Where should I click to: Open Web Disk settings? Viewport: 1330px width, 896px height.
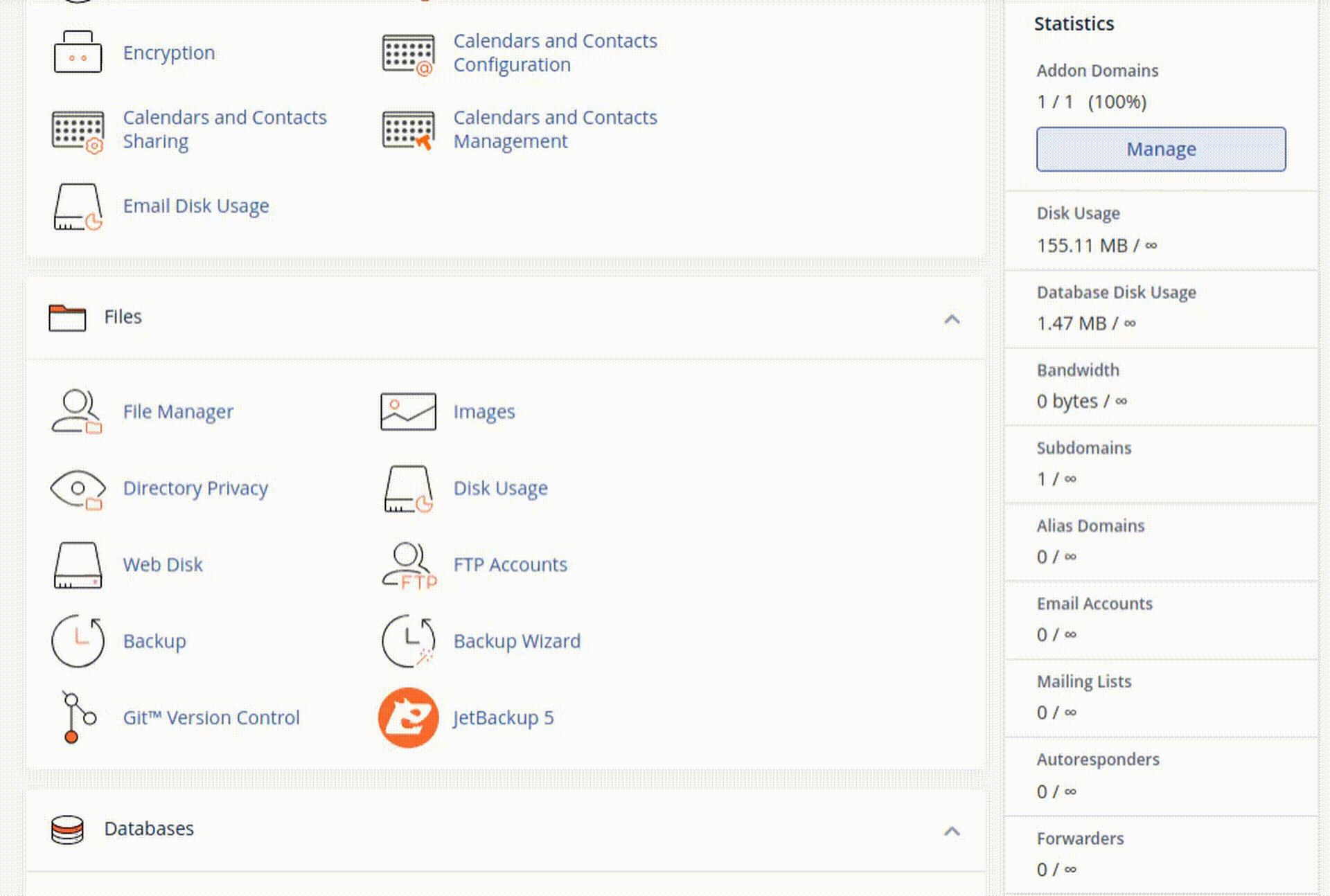(163, 564)
